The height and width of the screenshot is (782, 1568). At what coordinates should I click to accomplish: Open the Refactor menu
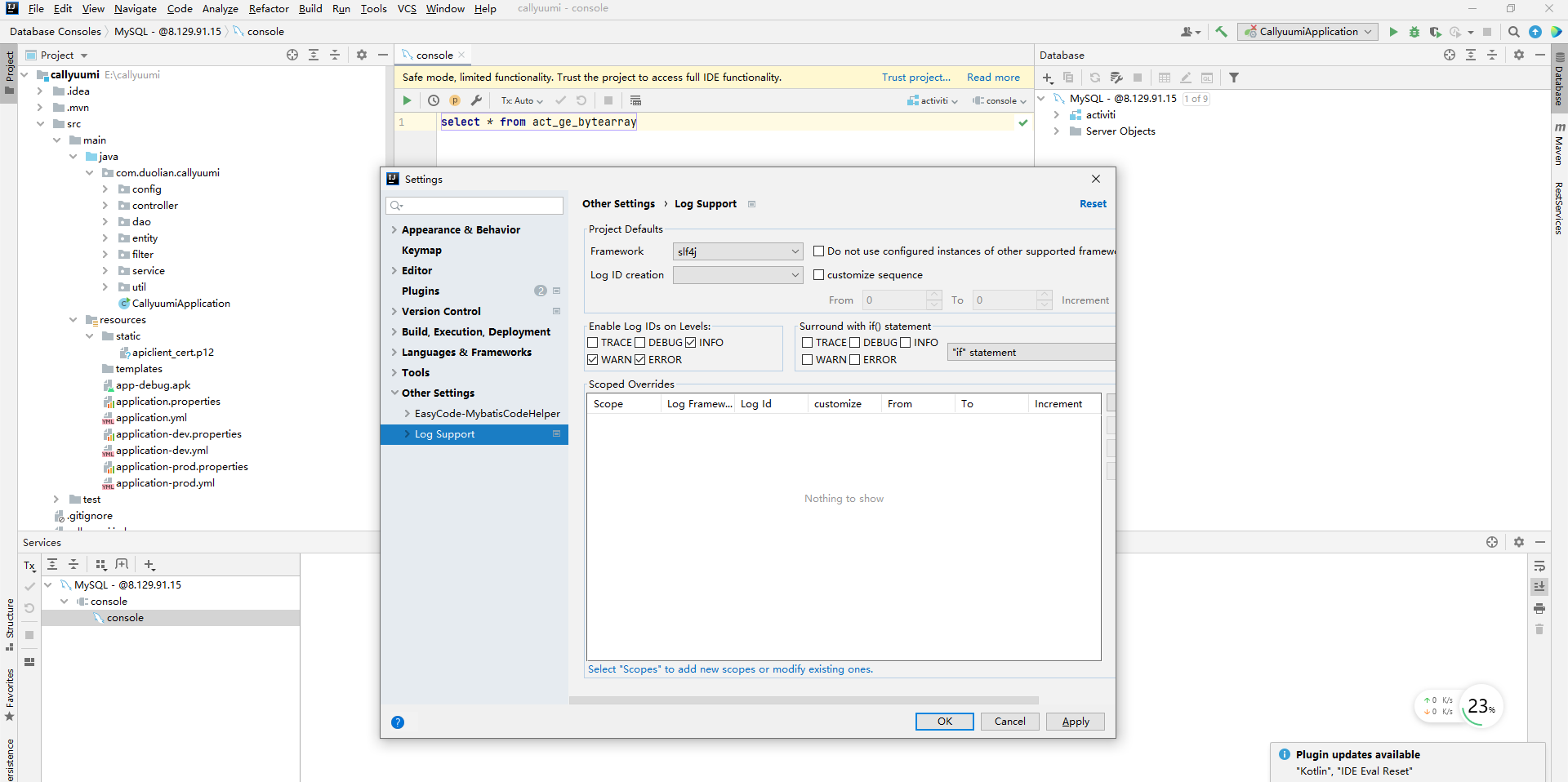tap(269, 9)
